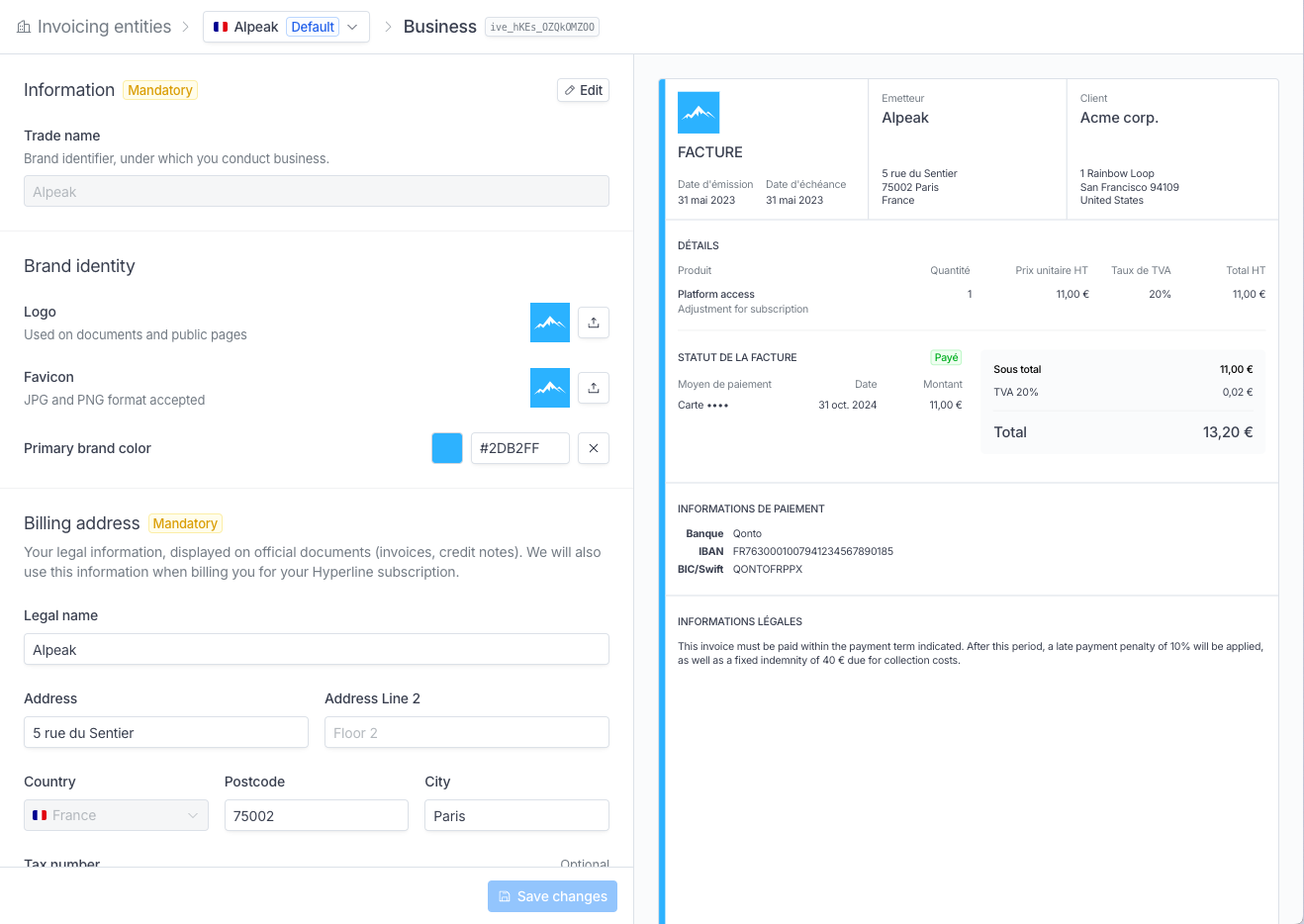1304x924 pixels.
Task: Click the entity ID ive_hKEs_0ZQkOMZ00 tag
Action: click(x=542, y=27)
